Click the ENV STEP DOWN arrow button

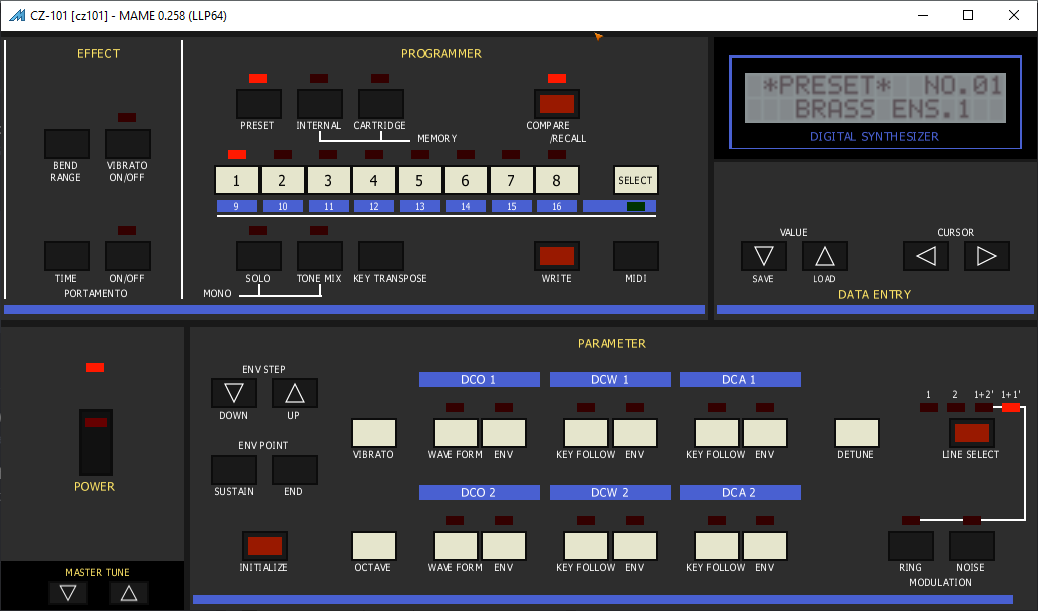(234, 393)
